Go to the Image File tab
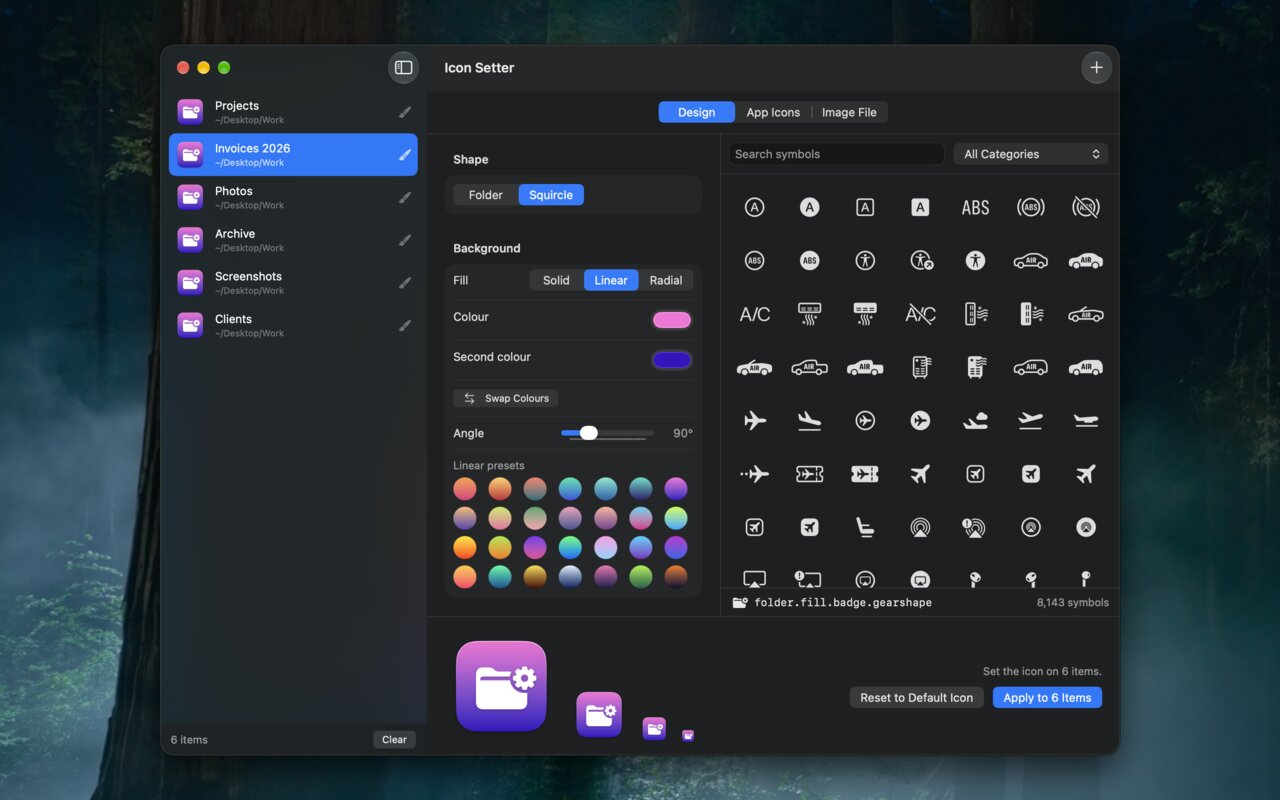Viewport: 1280px width, 800px height. click(x=849, y=112)
